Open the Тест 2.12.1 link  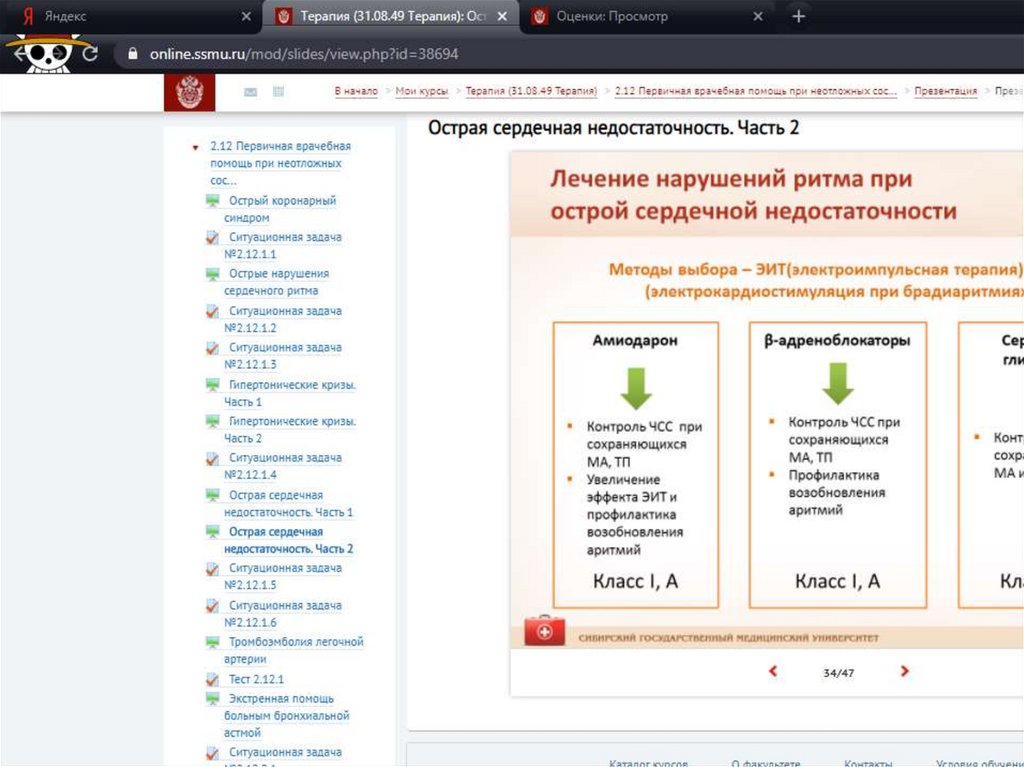click(256, 679)
